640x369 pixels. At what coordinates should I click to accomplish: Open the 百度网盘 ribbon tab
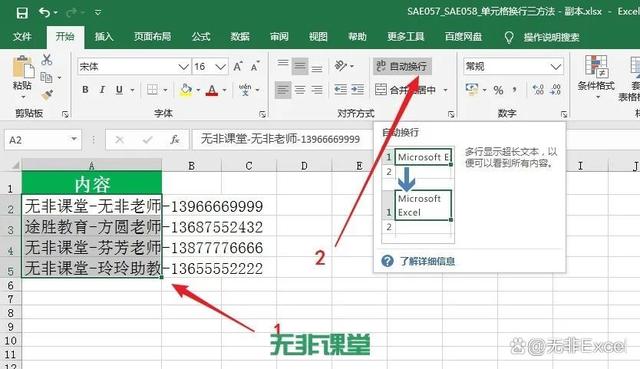(463, 37)
